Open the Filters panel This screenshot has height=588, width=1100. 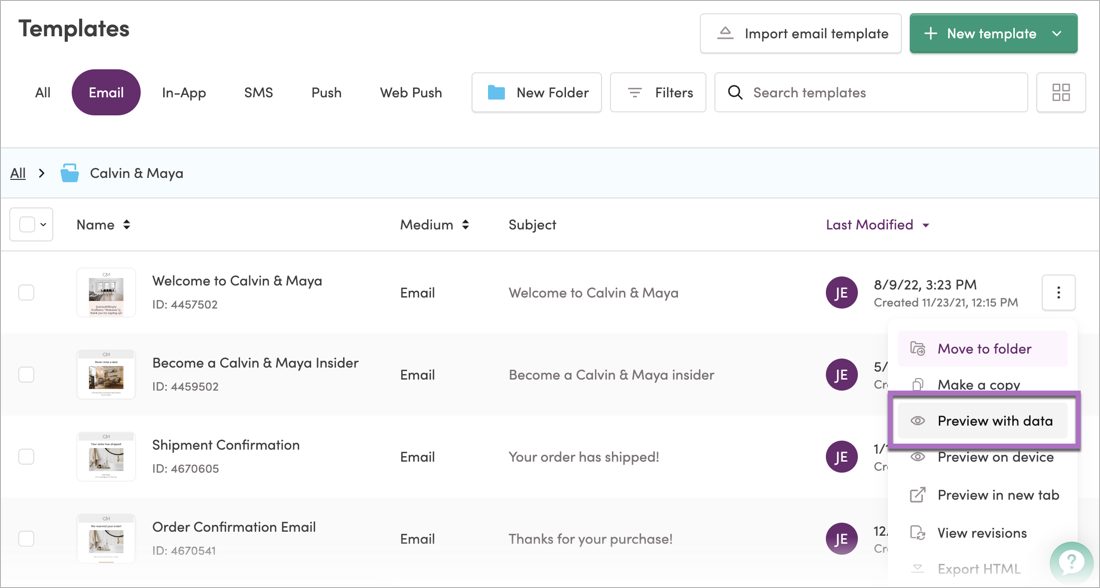coord(658,93)
